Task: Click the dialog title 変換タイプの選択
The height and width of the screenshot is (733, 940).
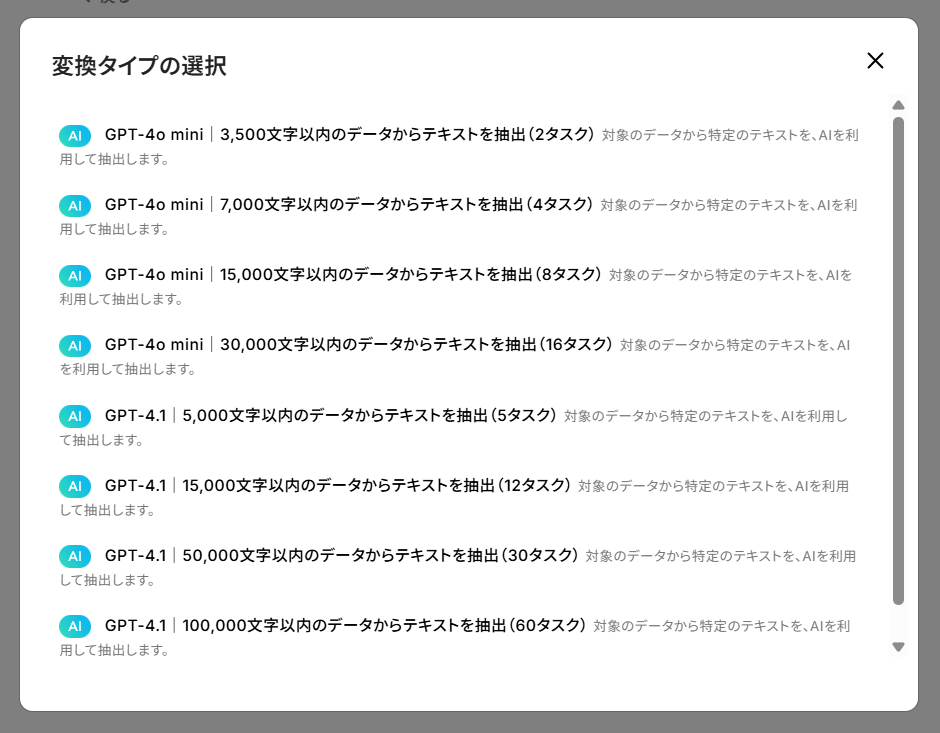Action: (x=139, y=65)
